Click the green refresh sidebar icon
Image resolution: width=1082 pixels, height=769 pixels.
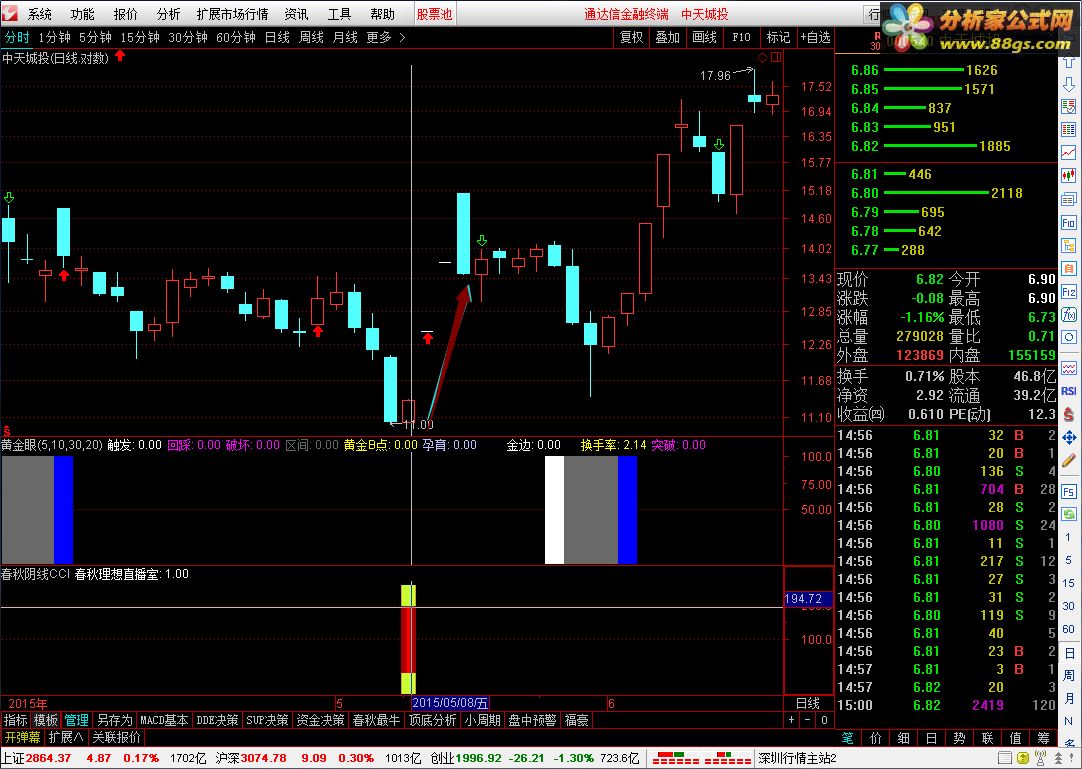coord(1069,514)
